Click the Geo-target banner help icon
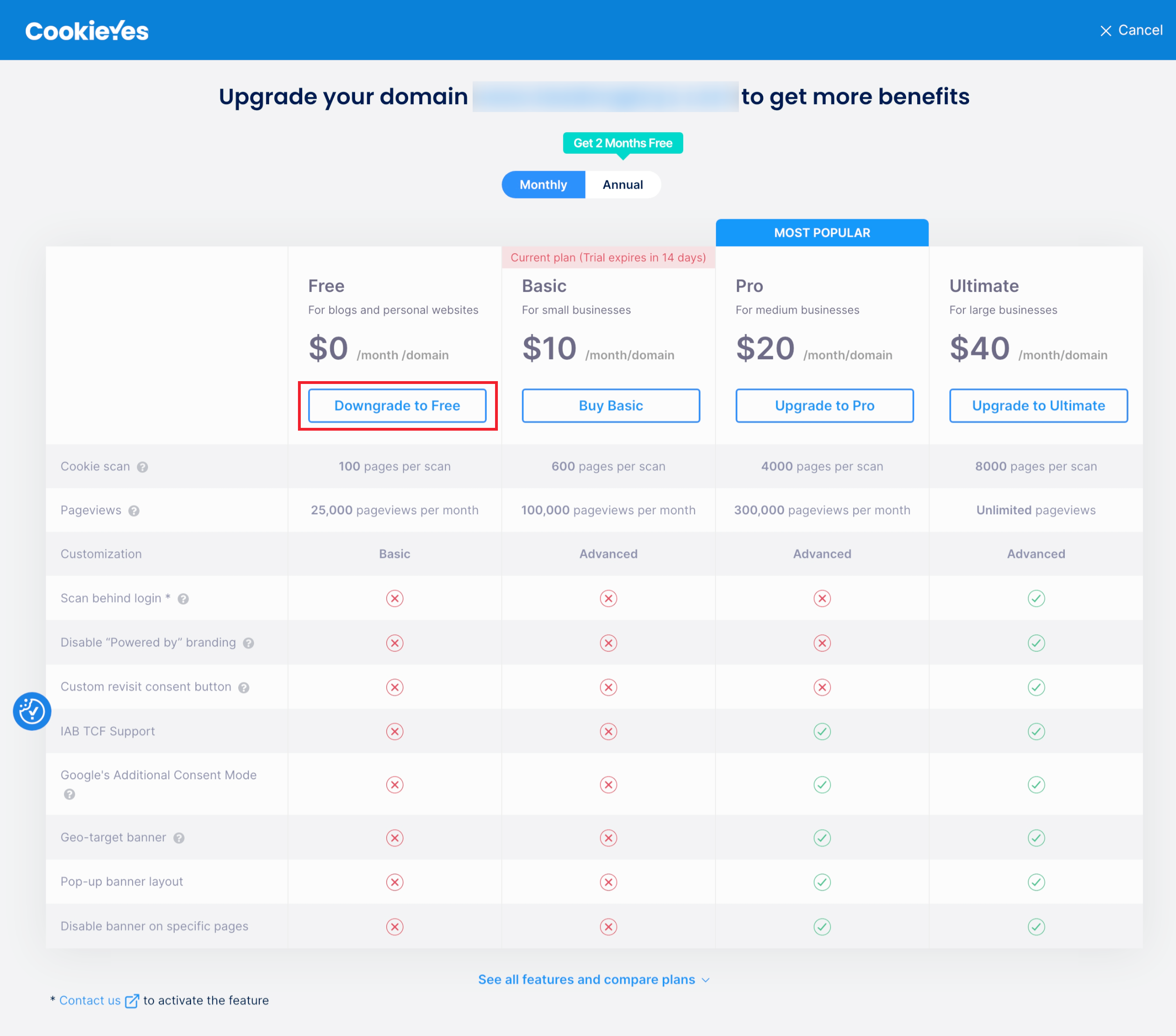1176x1036 pixels. coord(179,838)
